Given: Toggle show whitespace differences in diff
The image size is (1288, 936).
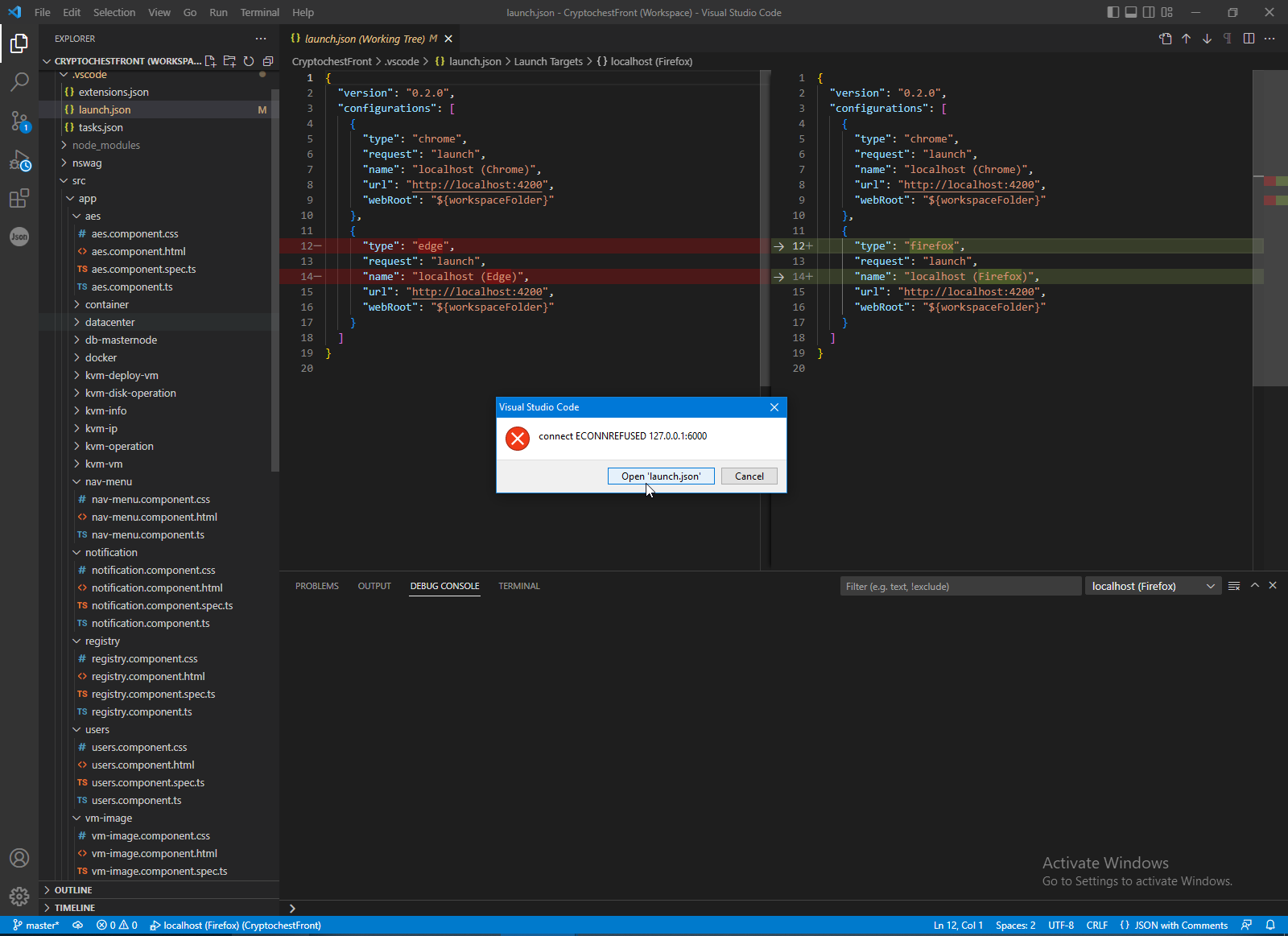Looking at the screenshot, I should (1228, 39).
